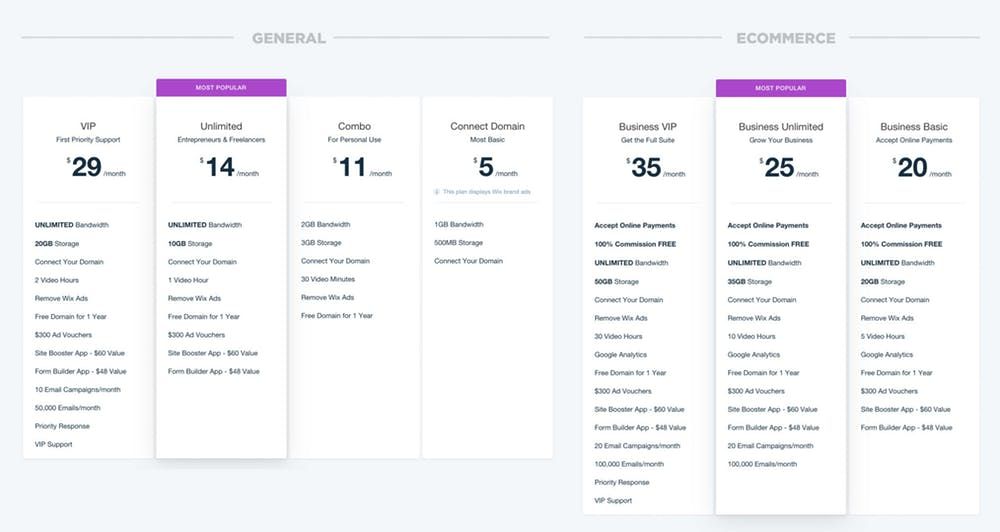Click 'Google Analytics' in Business Unlimited plan

[754, 355]
